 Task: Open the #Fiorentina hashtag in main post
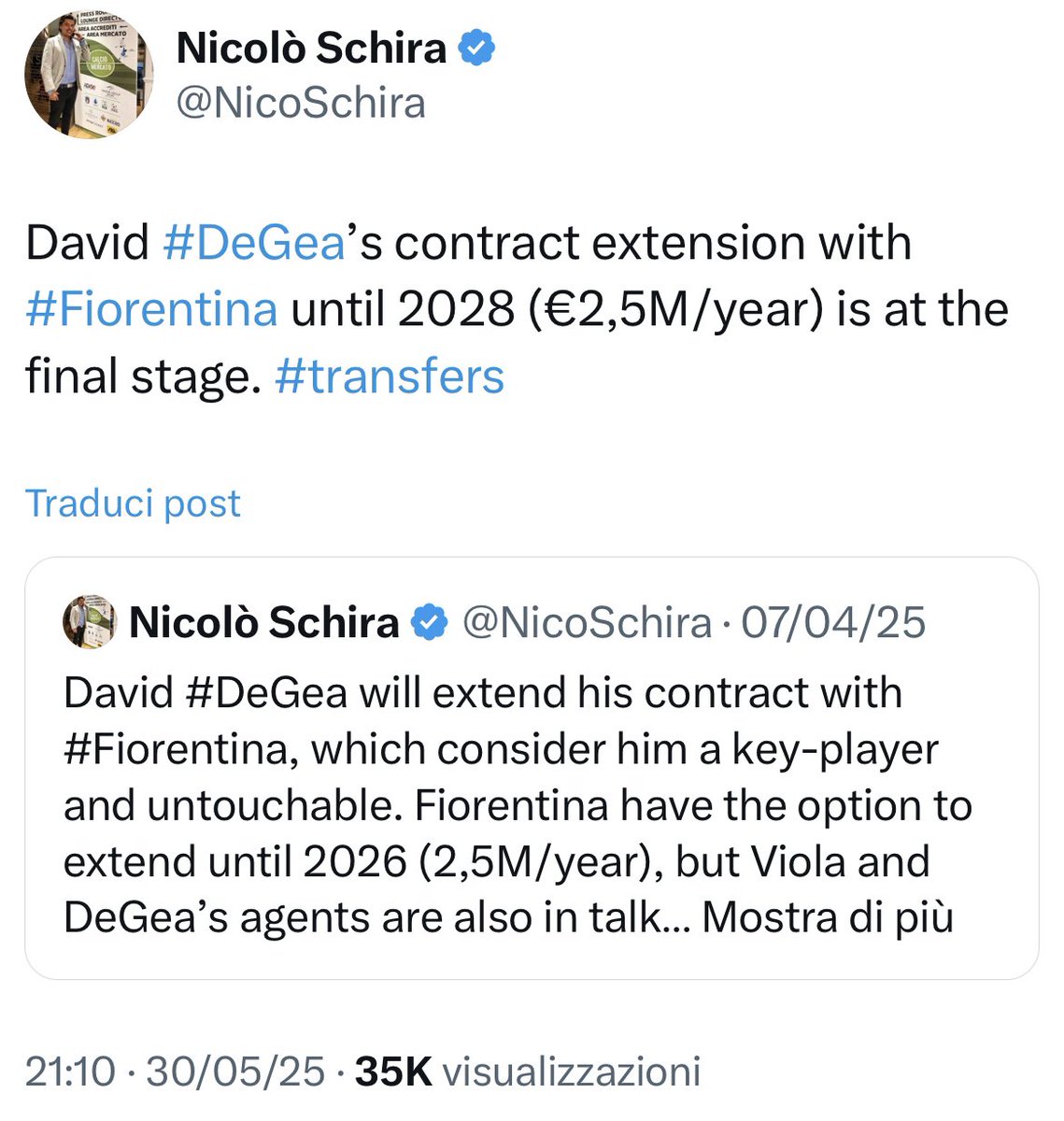(151, 309)
